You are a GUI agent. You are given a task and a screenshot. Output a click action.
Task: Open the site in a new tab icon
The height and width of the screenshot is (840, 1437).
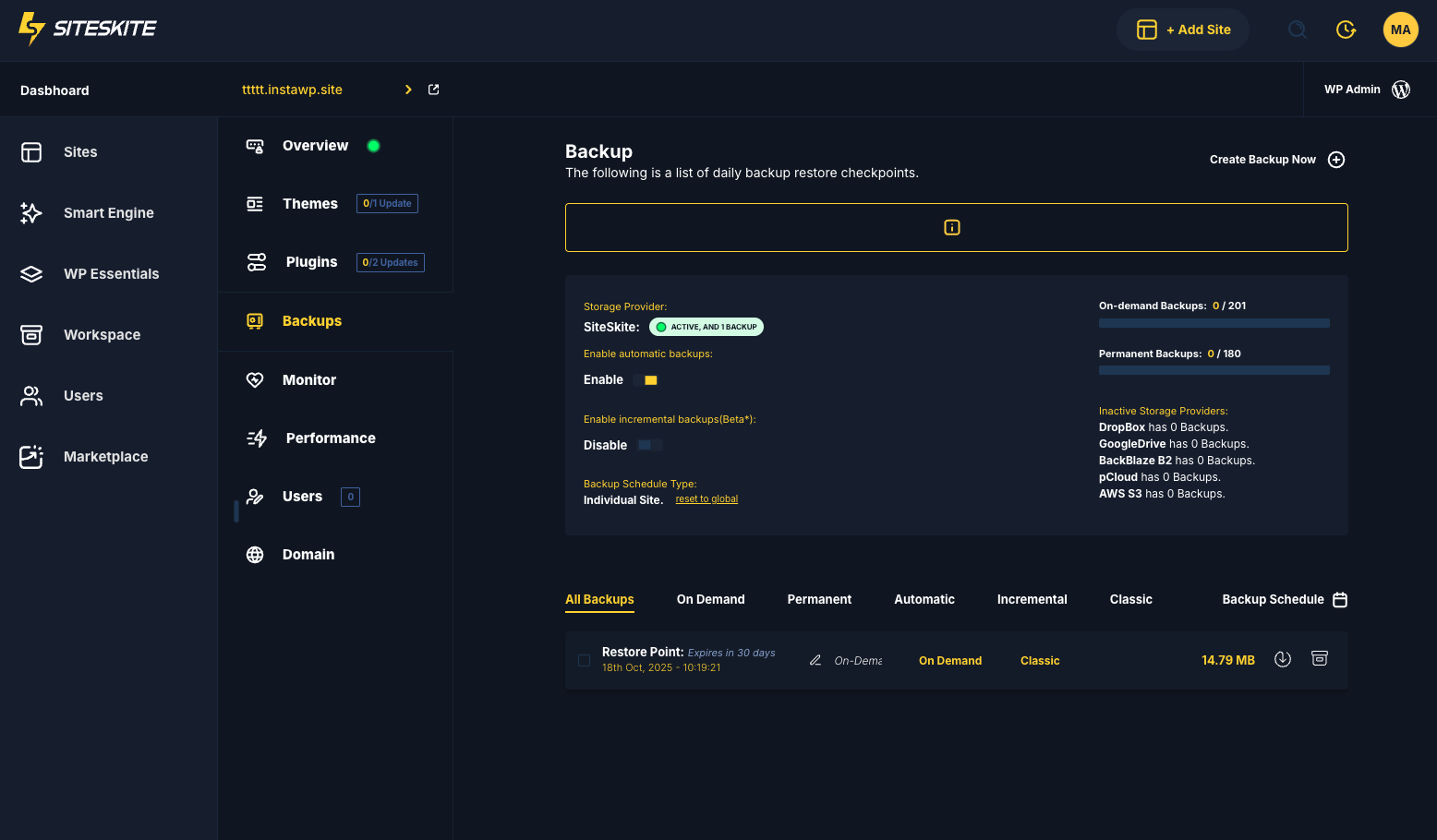[x=433, y=90]
